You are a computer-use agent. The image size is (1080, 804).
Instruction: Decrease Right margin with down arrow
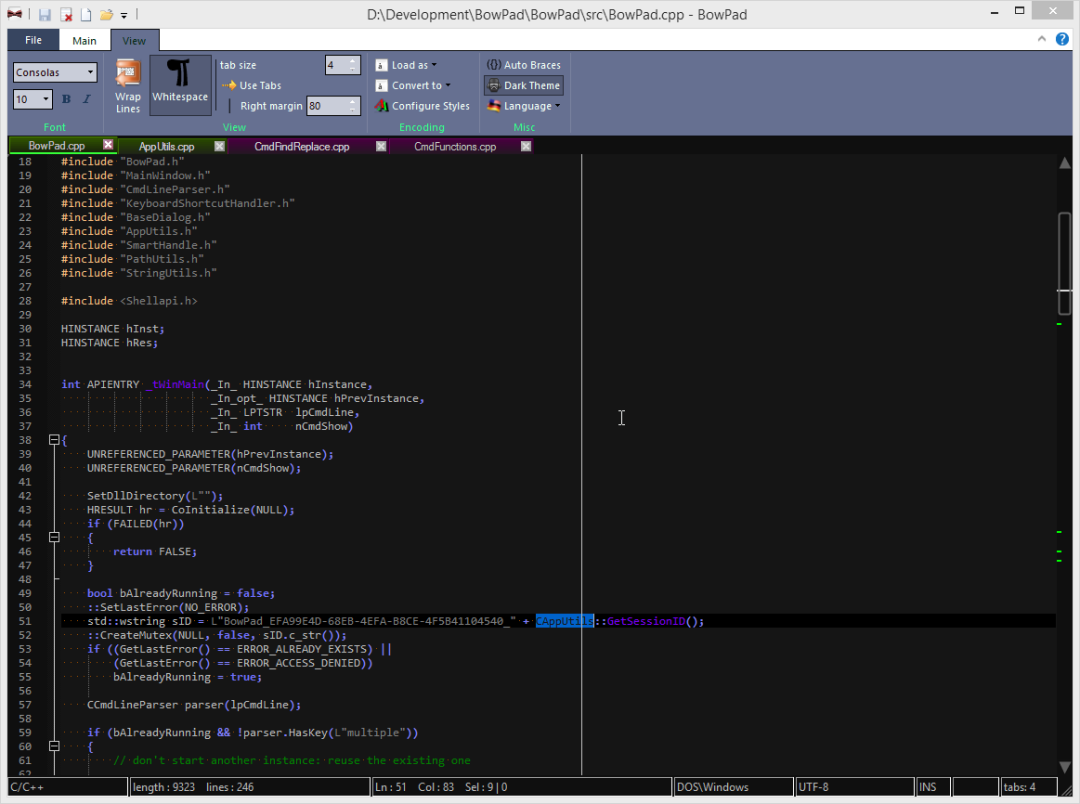[x=353, y=110]
